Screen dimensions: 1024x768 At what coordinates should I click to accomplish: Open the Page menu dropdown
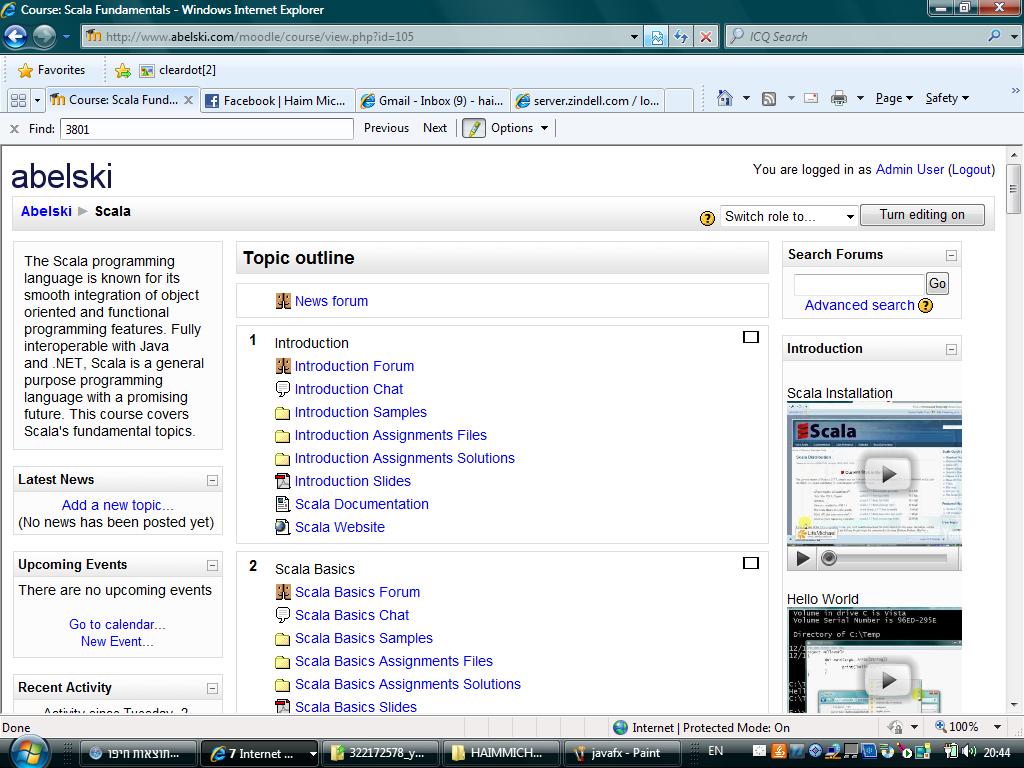click(893, 98)
